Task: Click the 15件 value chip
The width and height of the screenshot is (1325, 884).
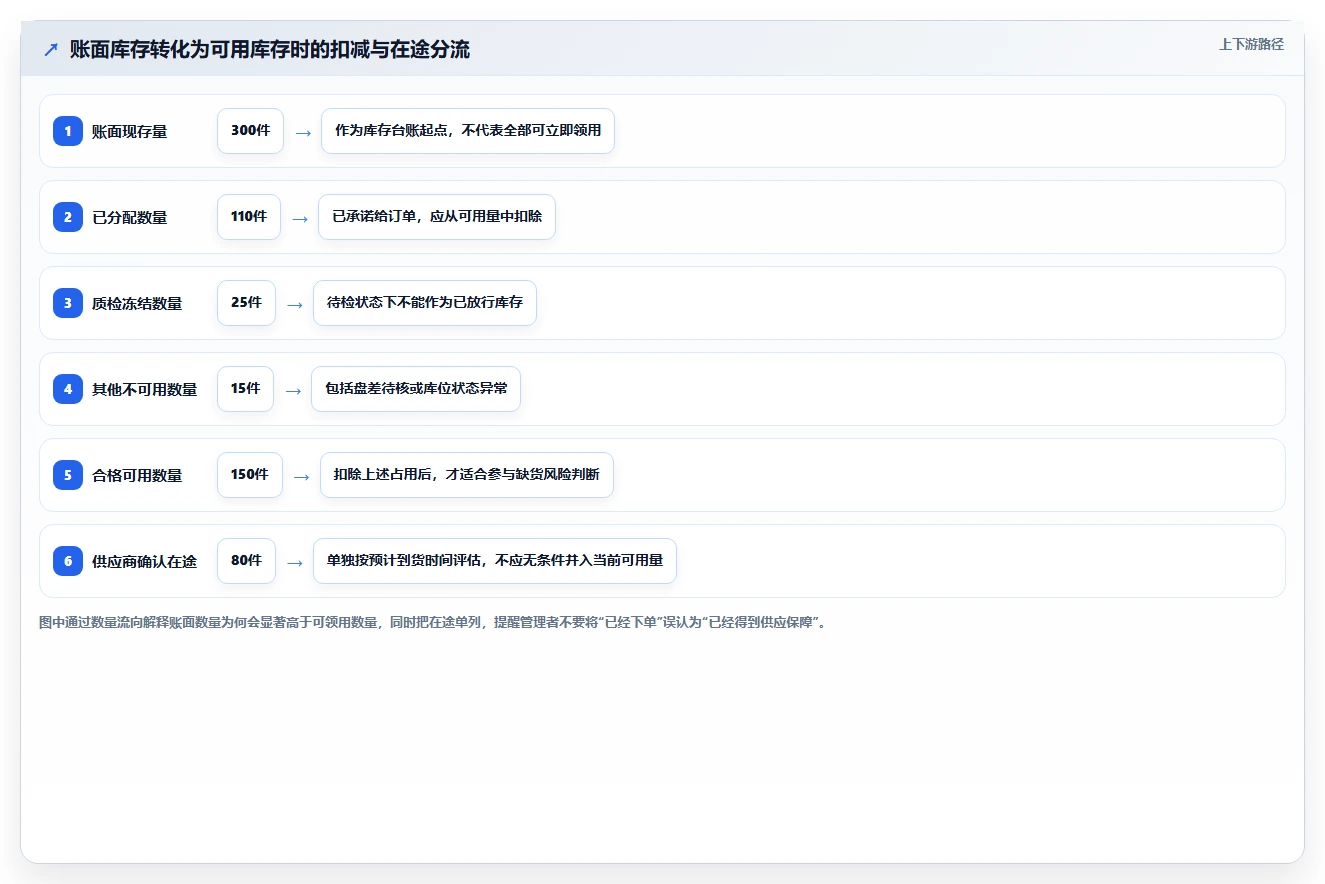Action: tap(245, 389)
